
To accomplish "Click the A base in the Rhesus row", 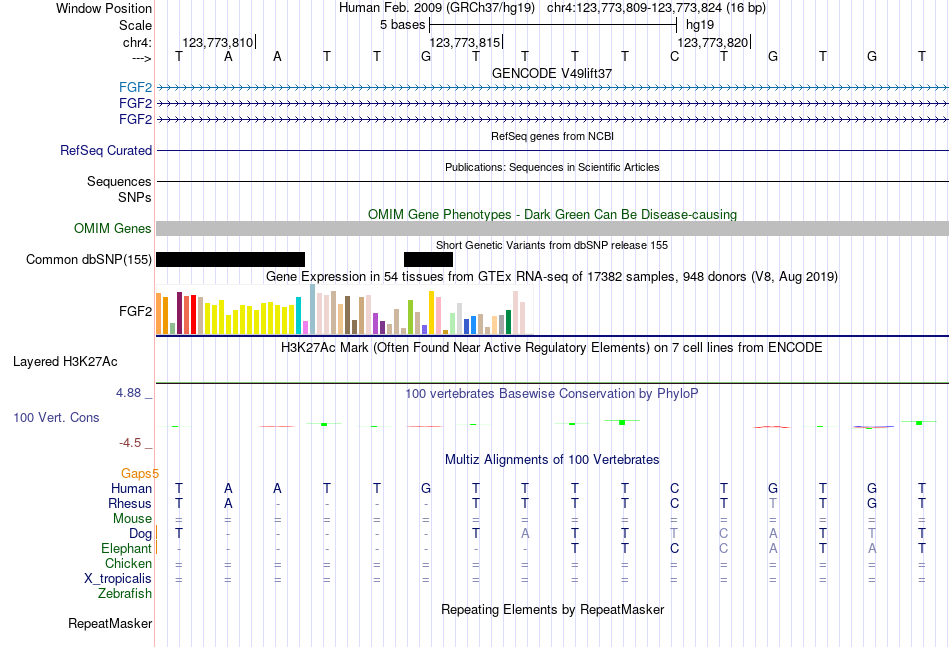I will (x=228, y=503).
